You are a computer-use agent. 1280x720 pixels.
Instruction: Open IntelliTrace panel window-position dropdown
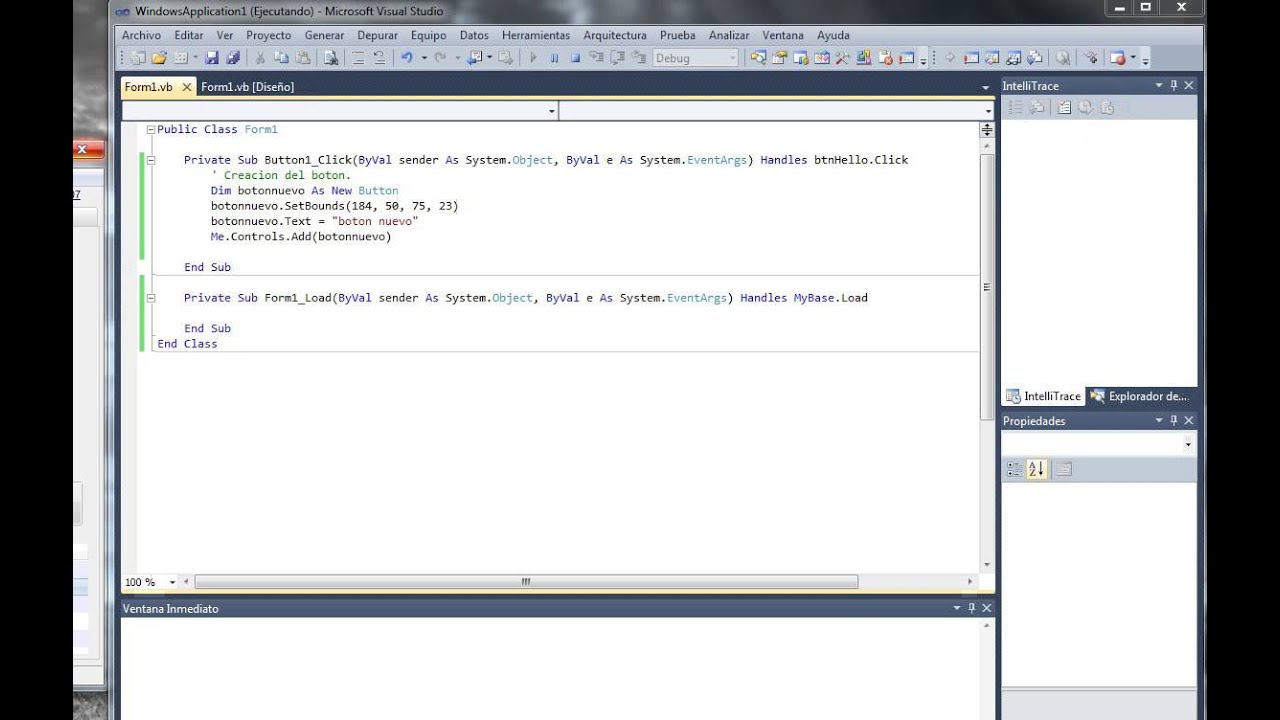tap(1159, 85)
